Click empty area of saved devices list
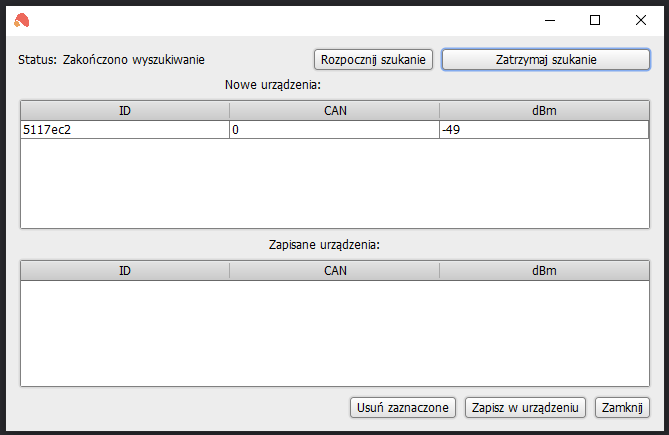The width and height of the screenshot is (669, 435). [x=335, y=333]
